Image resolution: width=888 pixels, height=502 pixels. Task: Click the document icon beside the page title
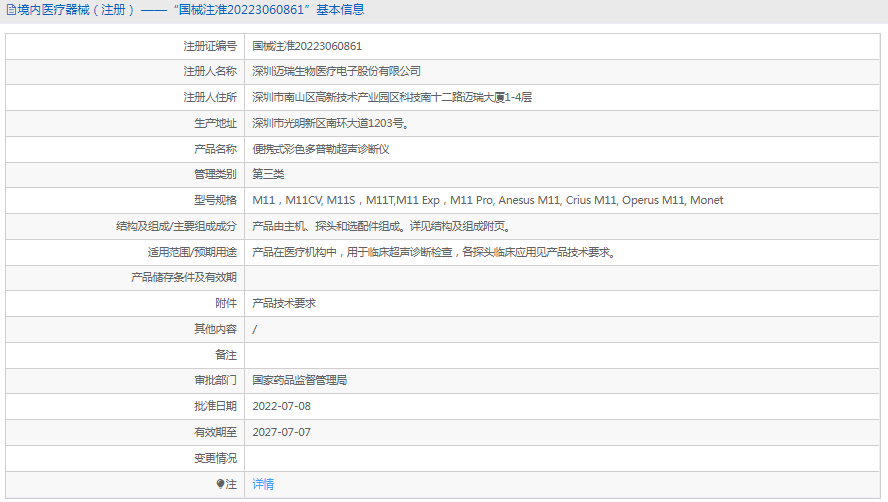coord(11,10)
